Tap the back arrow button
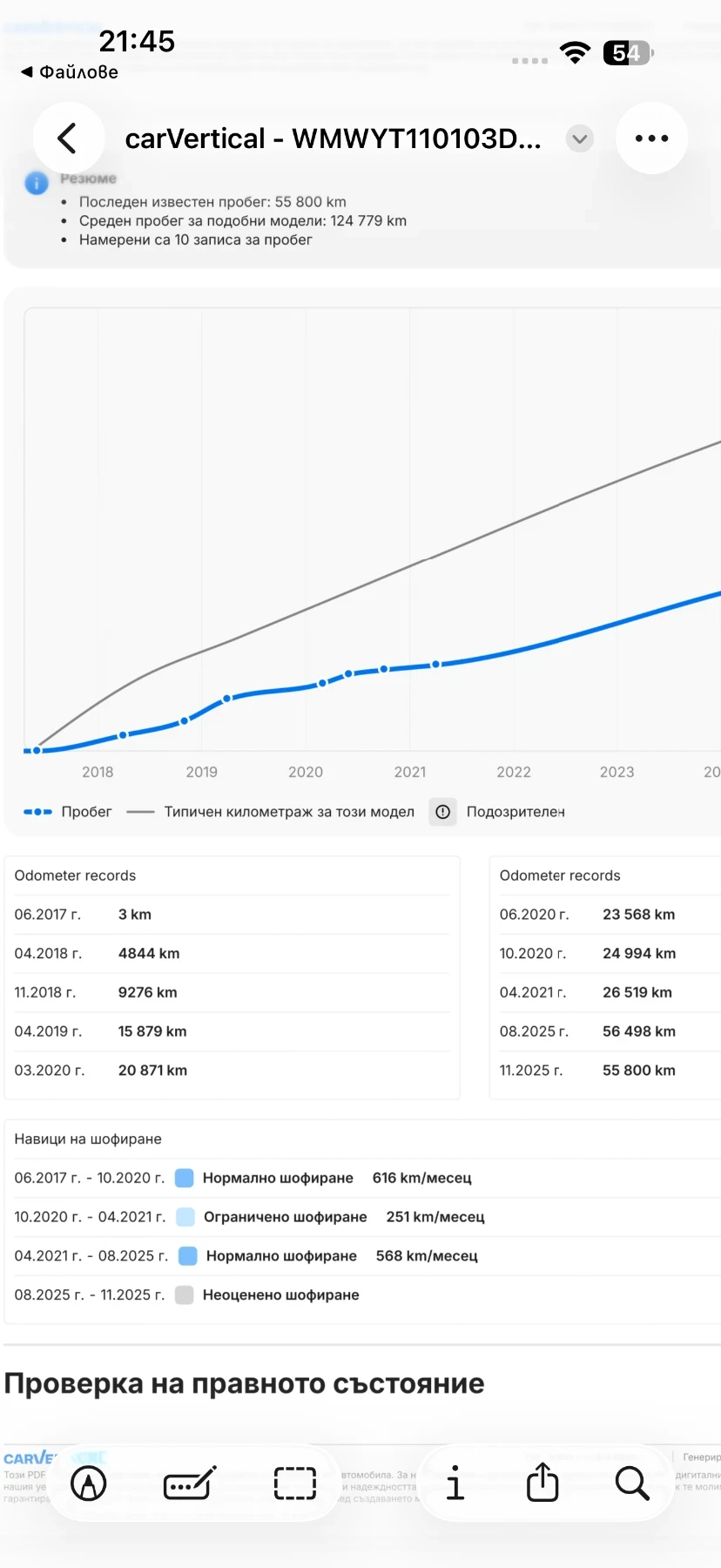 pos(68,139)
